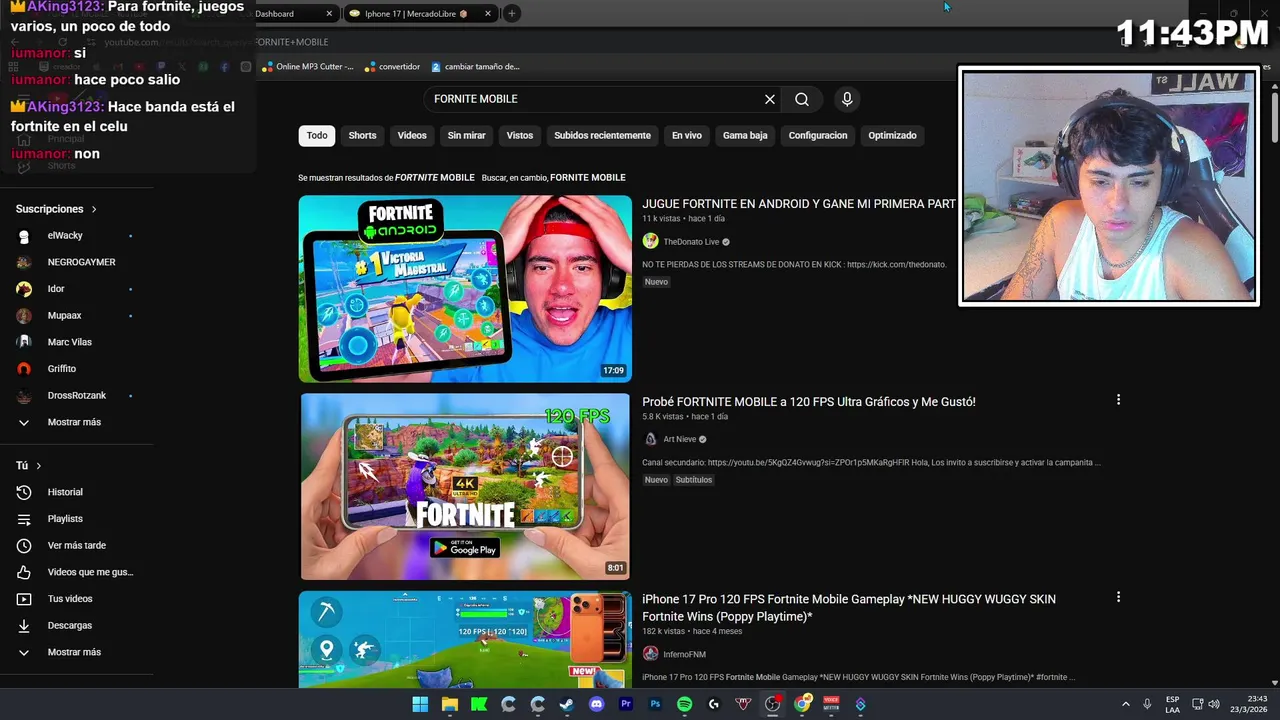Select the Todo filter chip
This screenshot has width=1280, height=720.
[x=317, y=135]
